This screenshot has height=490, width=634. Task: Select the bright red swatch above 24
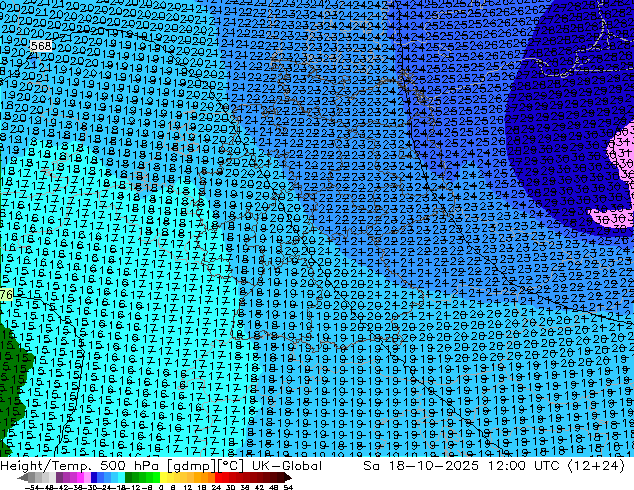click(218, 478)
